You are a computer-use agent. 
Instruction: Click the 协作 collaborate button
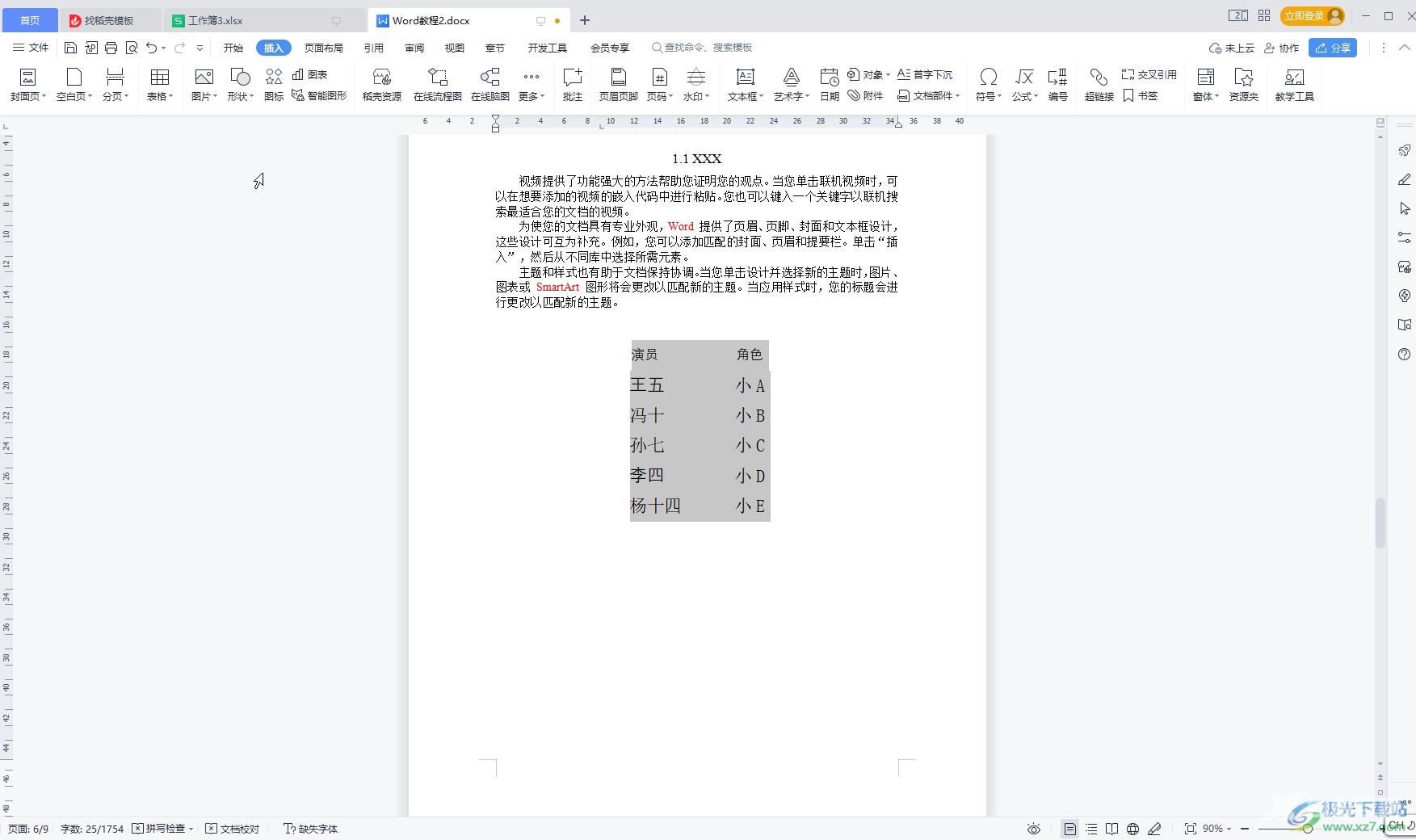pos(1282,48)
